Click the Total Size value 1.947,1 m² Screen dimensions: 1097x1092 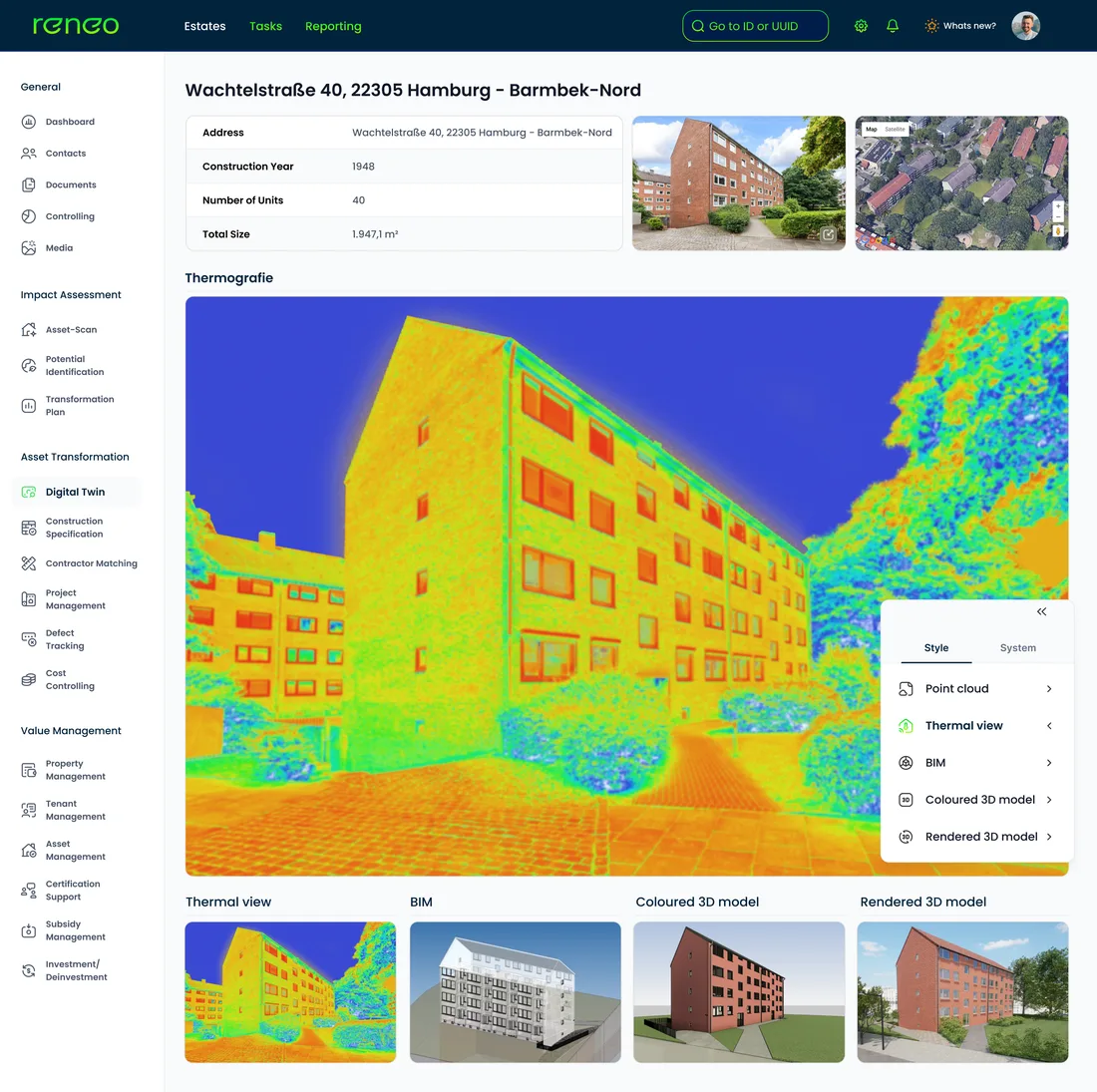[x=375, y=234]
